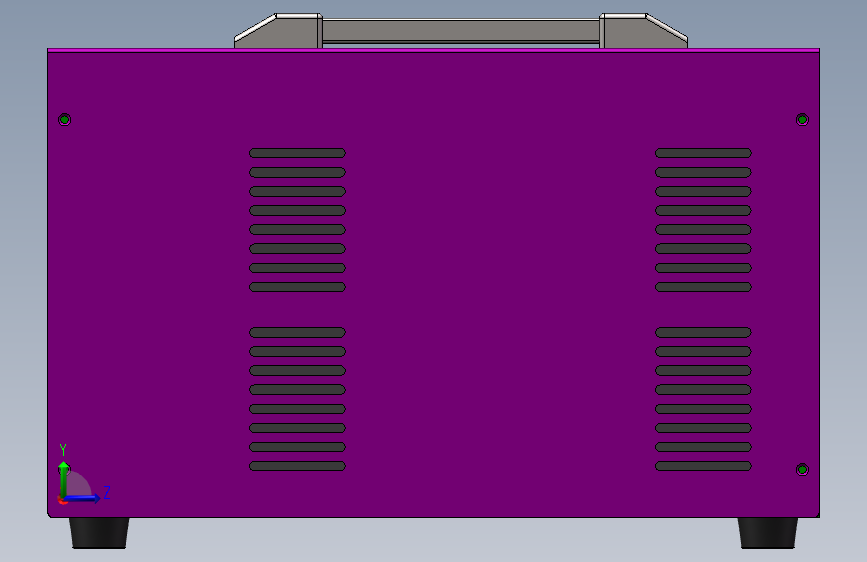Pick the topmost vent slot in upper-right group
The height and width of the screenshot is (562, 867).
[703, 153]
